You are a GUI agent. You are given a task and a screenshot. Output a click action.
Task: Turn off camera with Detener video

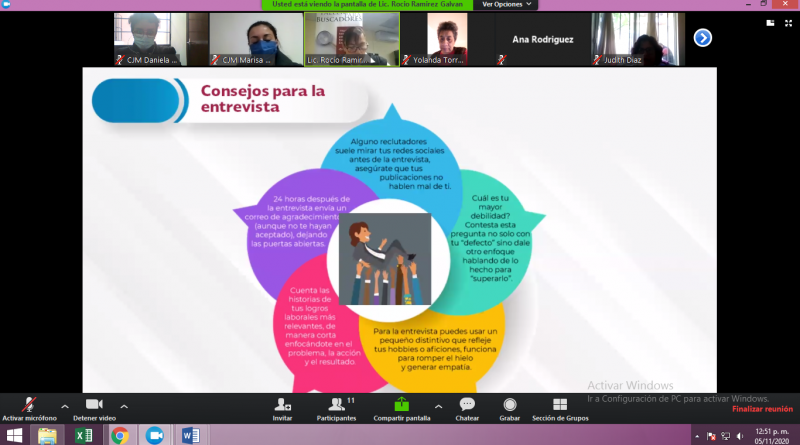[x=94, y=405]
